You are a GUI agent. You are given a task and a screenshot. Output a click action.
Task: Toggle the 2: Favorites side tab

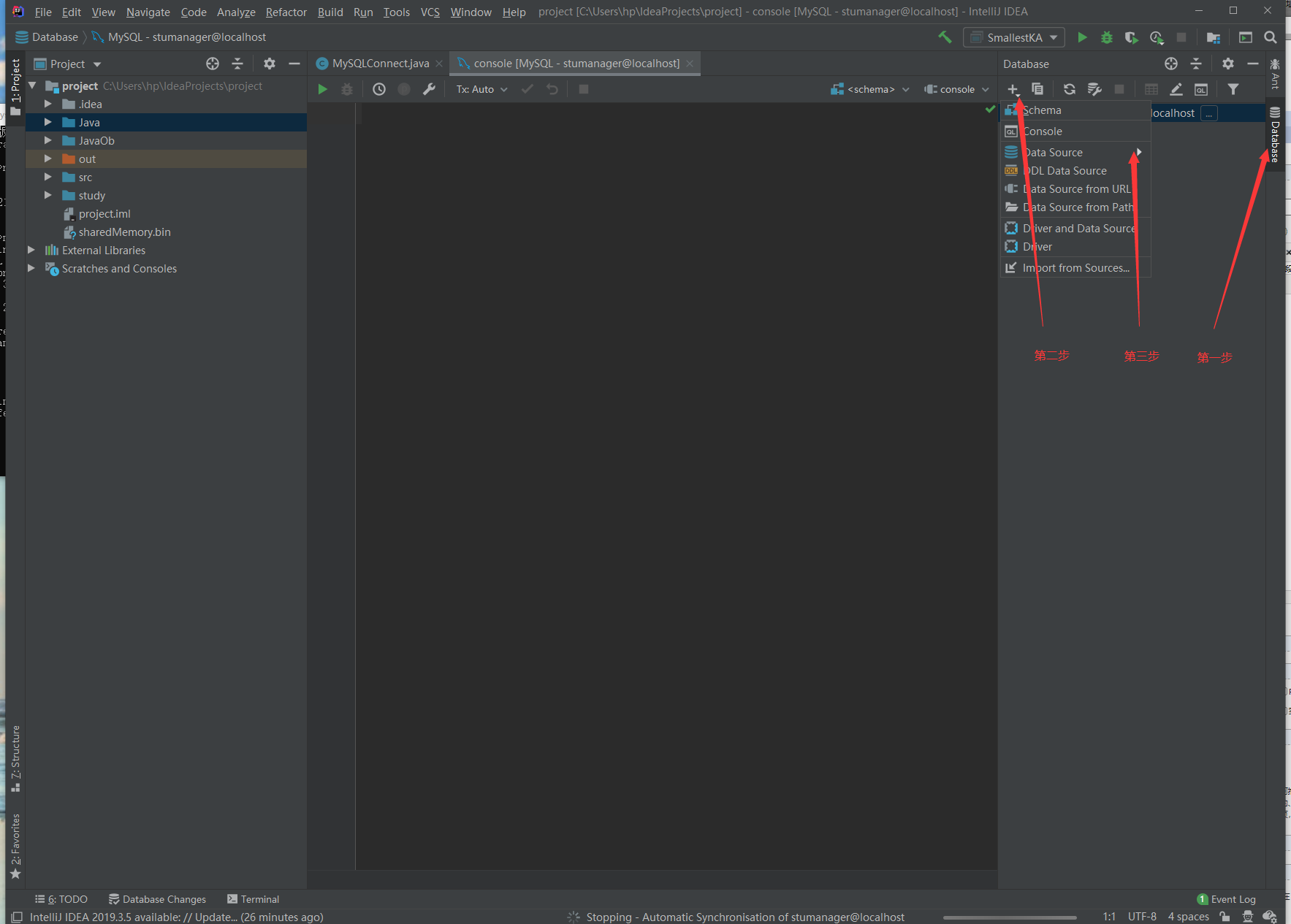point(15,846)
